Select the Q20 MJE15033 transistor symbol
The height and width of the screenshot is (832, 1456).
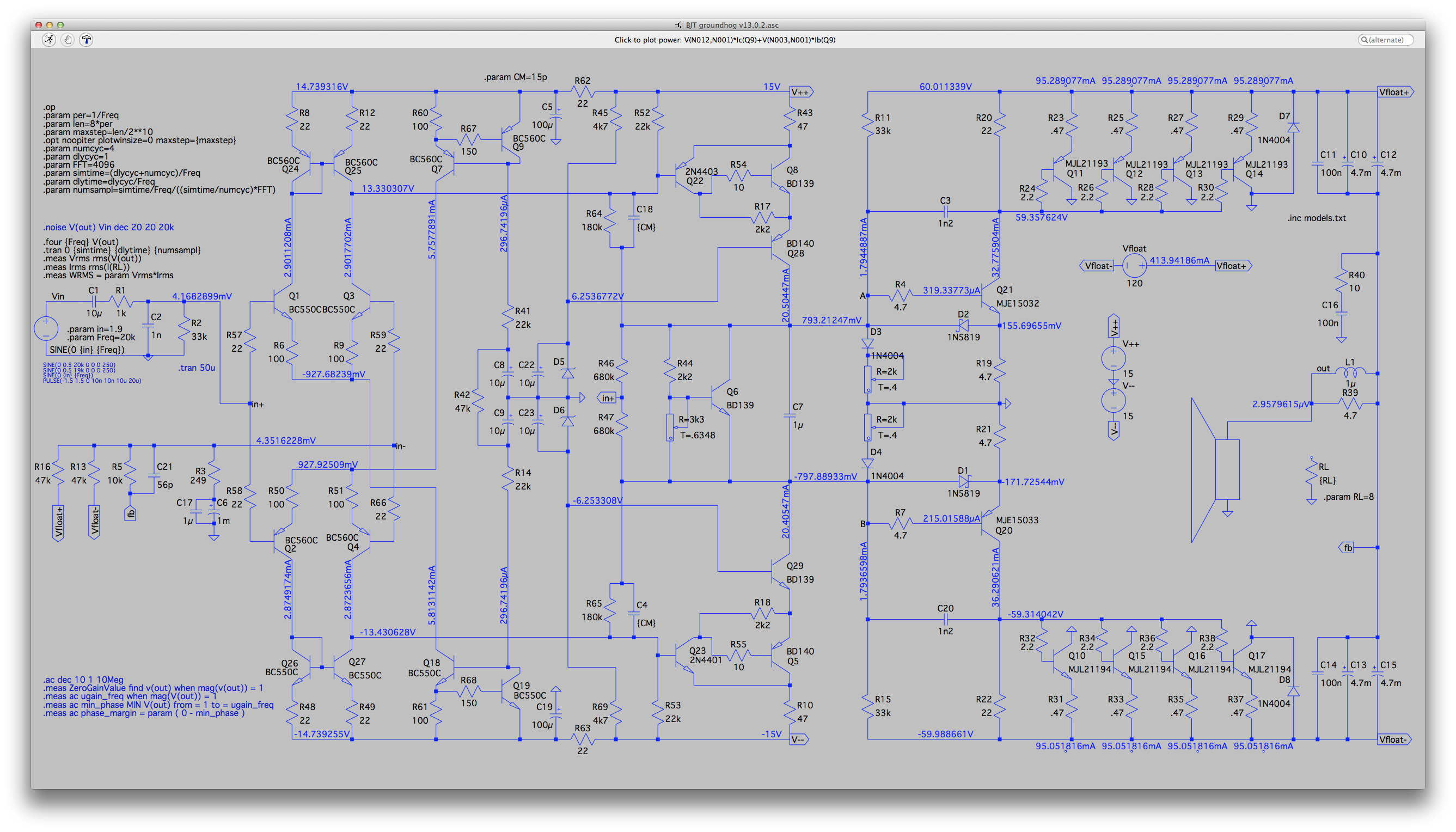coord(992,523)
